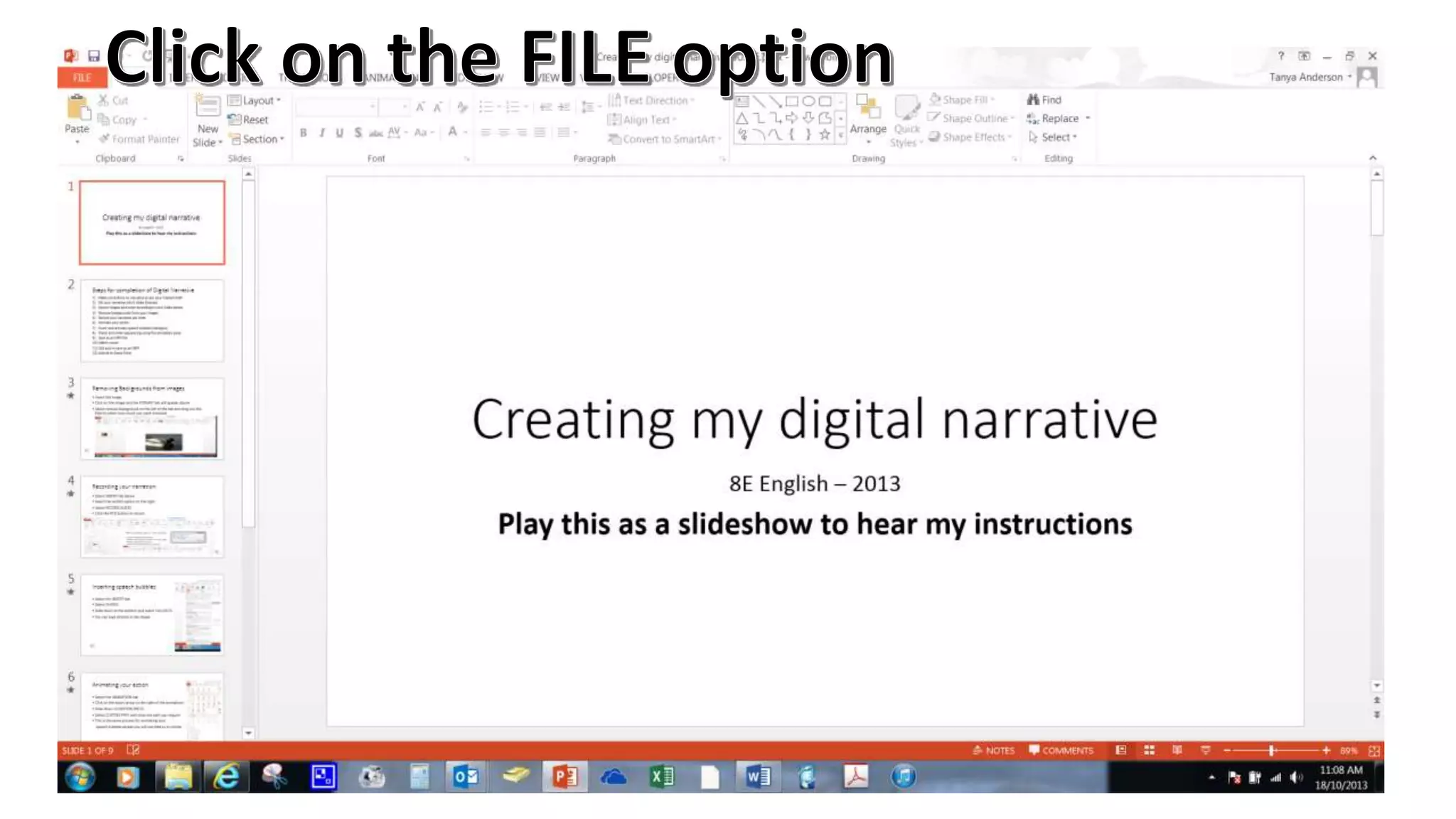The height and width of the screenshot is (819, 1456).
Task: Toggle the NOTES pane
Action: pos(993,750)
